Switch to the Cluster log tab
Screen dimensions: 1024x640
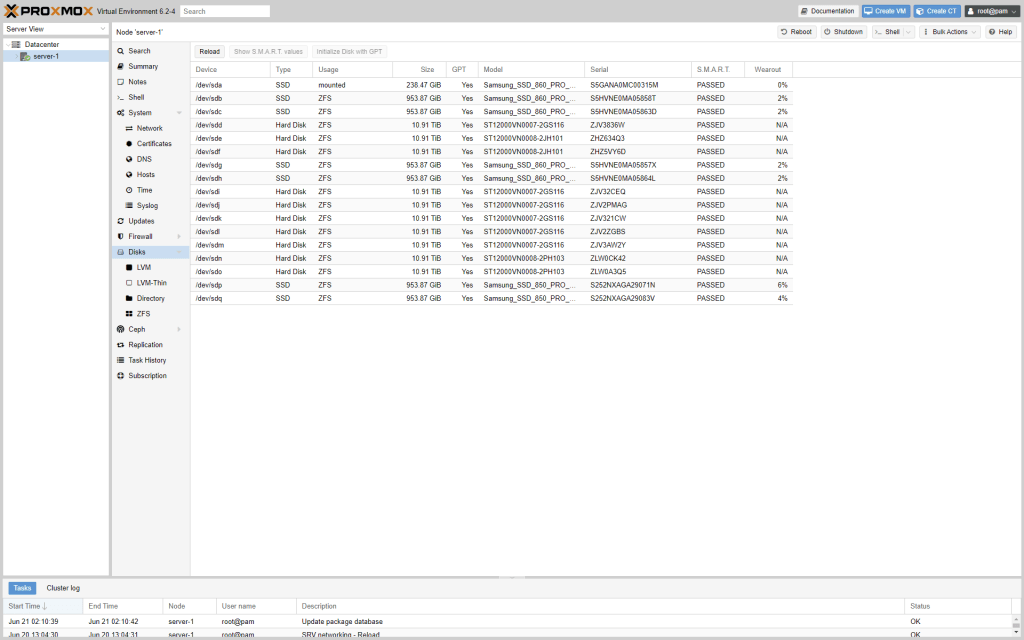tap(63, 588)
